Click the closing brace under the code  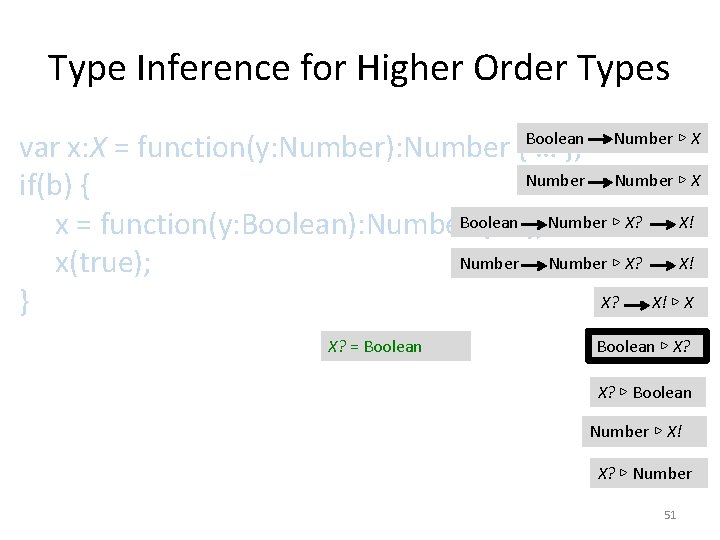click(x=26, y=301)
